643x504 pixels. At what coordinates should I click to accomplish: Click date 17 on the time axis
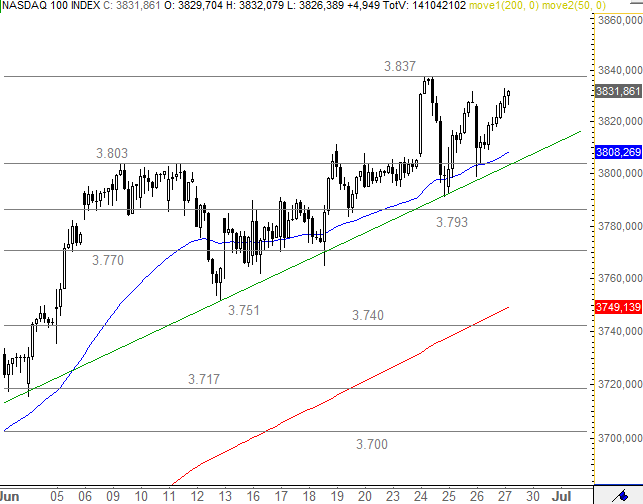pyautogui.click(x=281, y=497)
